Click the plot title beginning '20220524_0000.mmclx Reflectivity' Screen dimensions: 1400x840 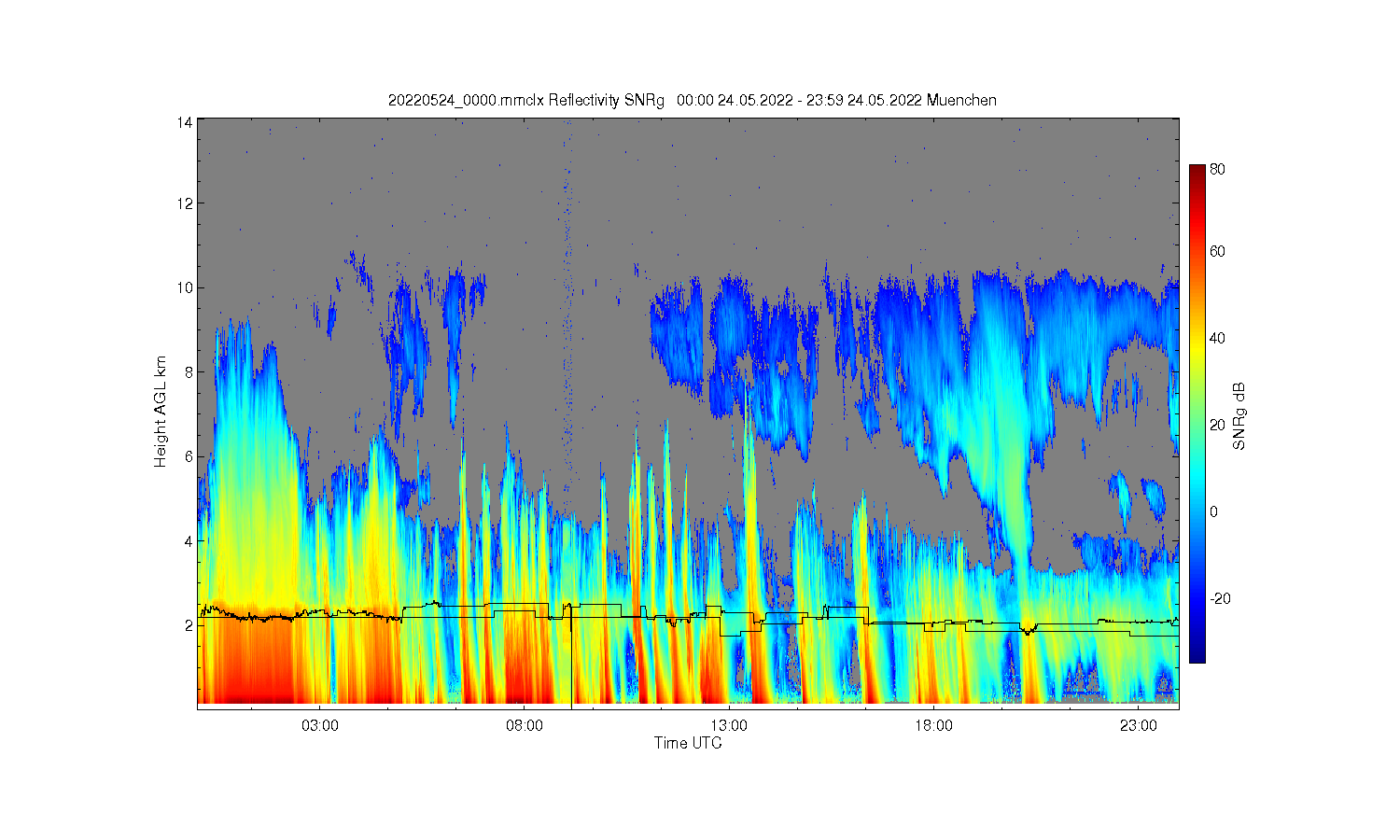pyautogui.click(x=693, y=100)
